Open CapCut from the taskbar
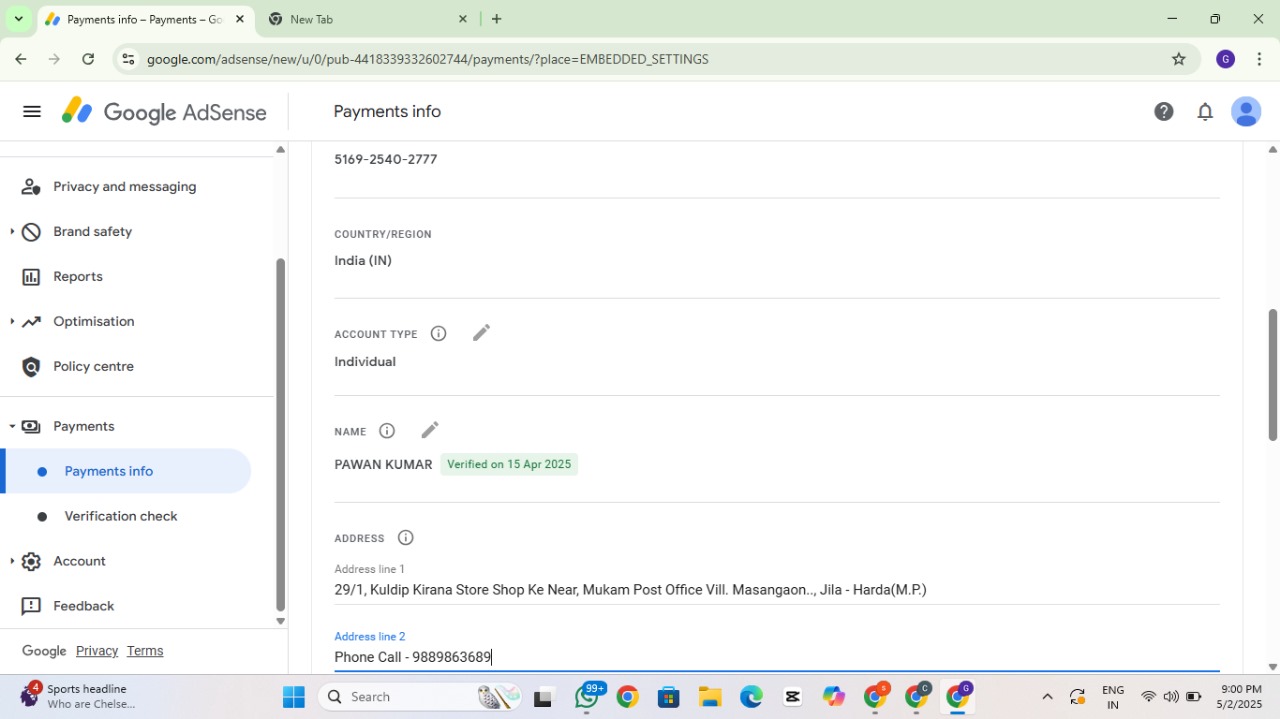 [793, 697]
